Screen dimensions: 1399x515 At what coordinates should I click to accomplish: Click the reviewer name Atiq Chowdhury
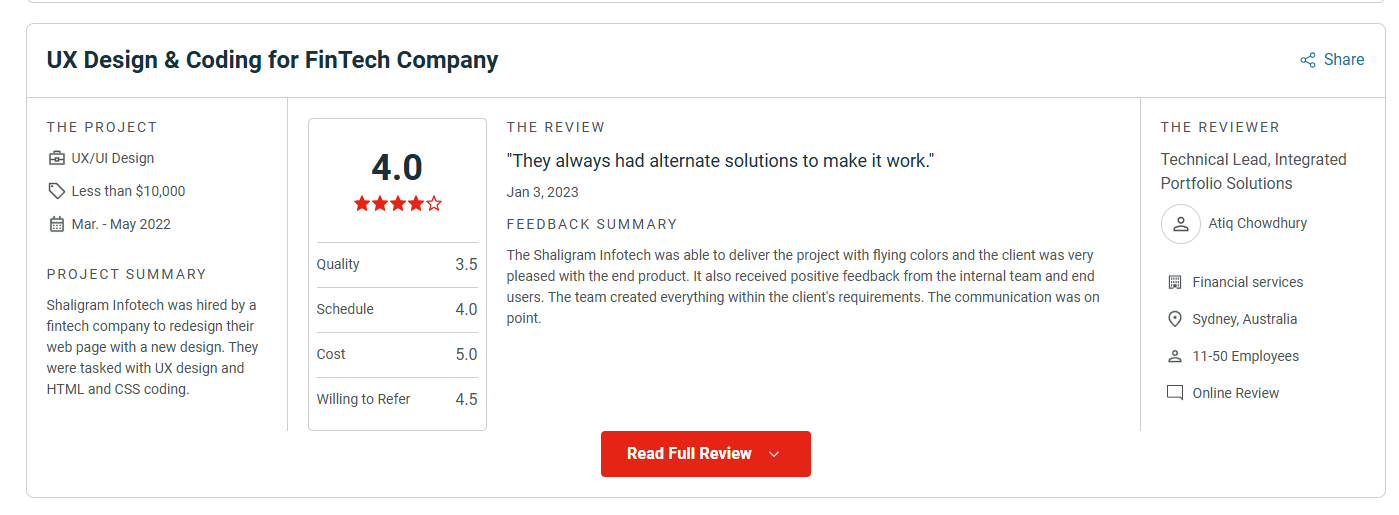click(x=1257, y=224)
